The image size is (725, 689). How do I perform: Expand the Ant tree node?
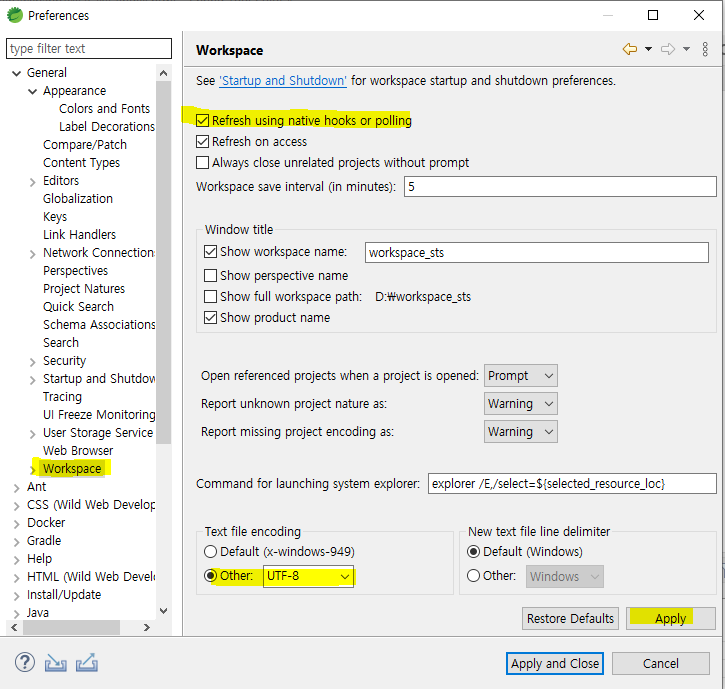[x=17, y=487]
